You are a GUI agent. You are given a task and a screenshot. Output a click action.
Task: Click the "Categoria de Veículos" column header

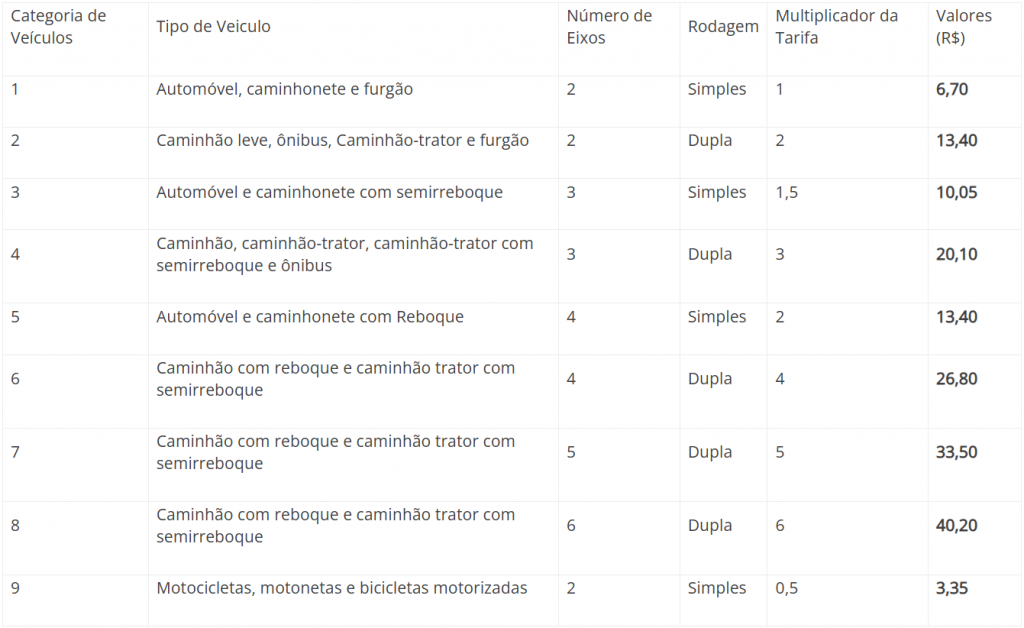tap(58, 27)
